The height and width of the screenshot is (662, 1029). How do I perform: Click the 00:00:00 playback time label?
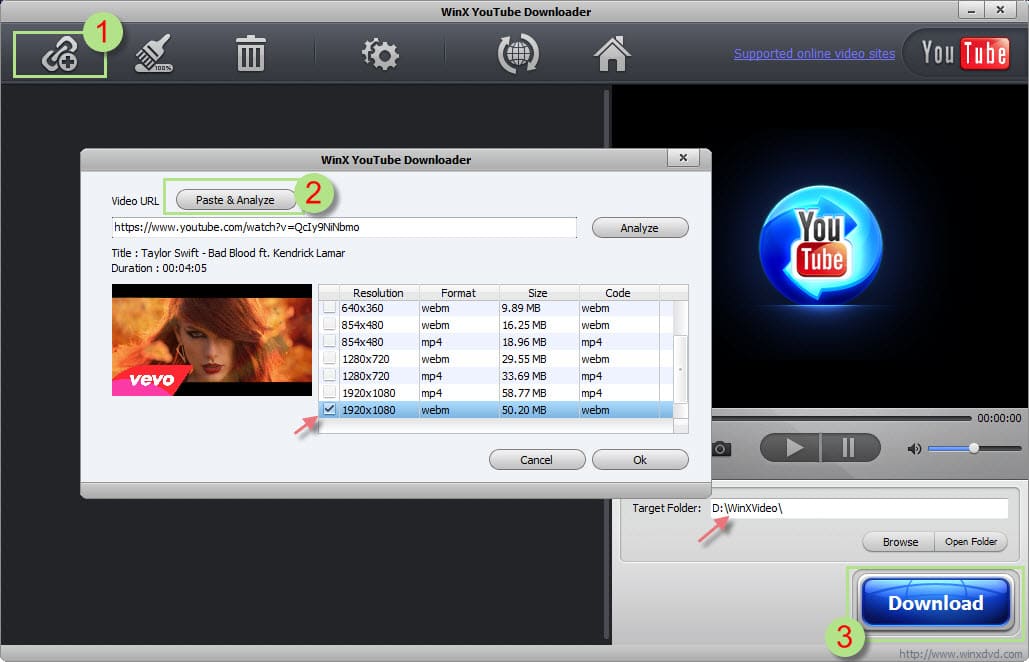(999, 418)
